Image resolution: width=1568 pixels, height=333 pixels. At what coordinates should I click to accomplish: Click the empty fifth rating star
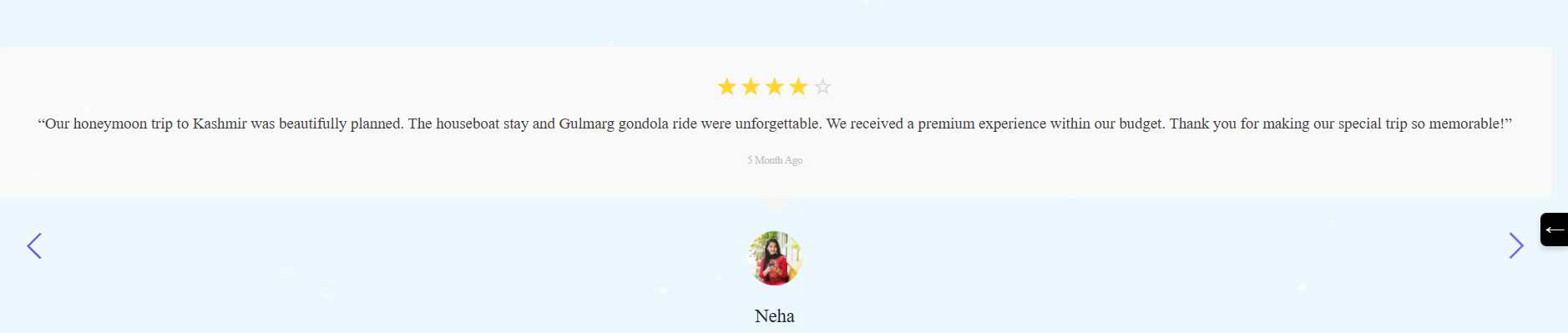822,86
